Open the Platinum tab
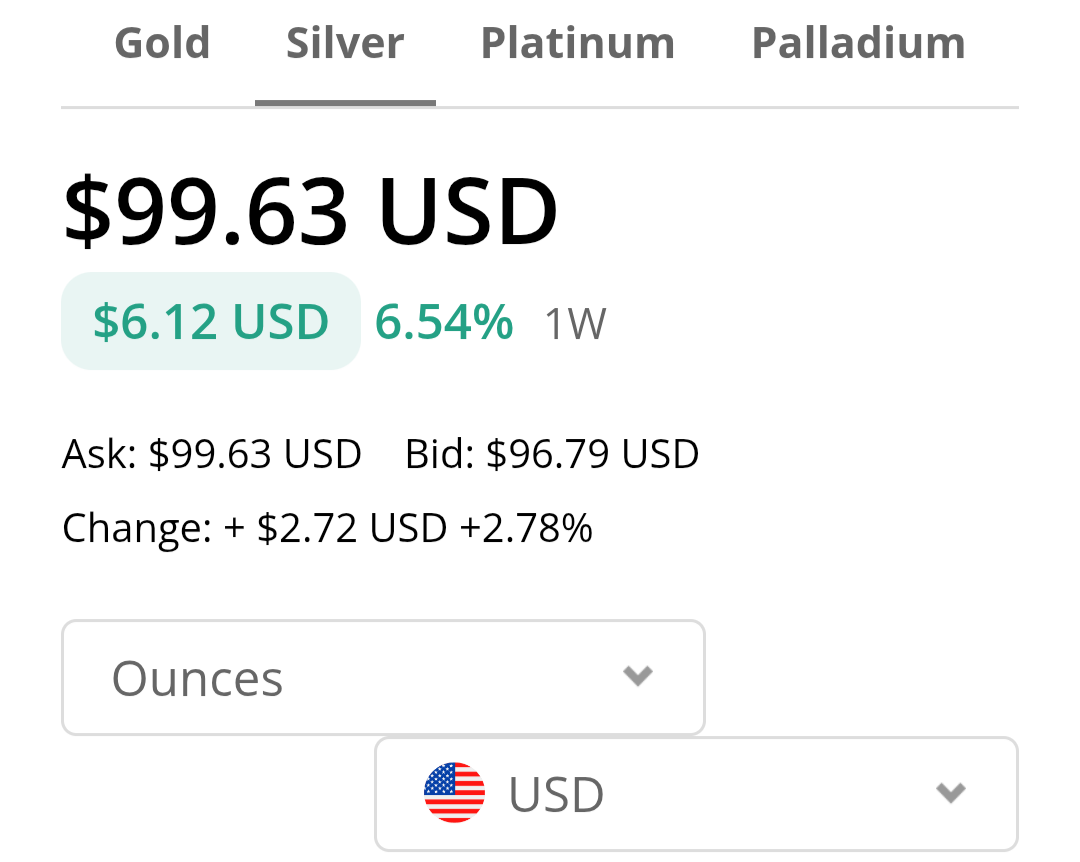Screen dimensions: 1080x862 (578, 44)
